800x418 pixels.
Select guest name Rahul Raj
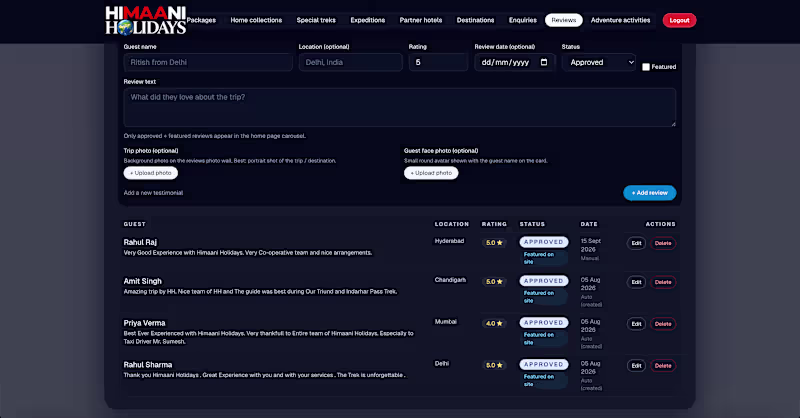pos(140,242)
